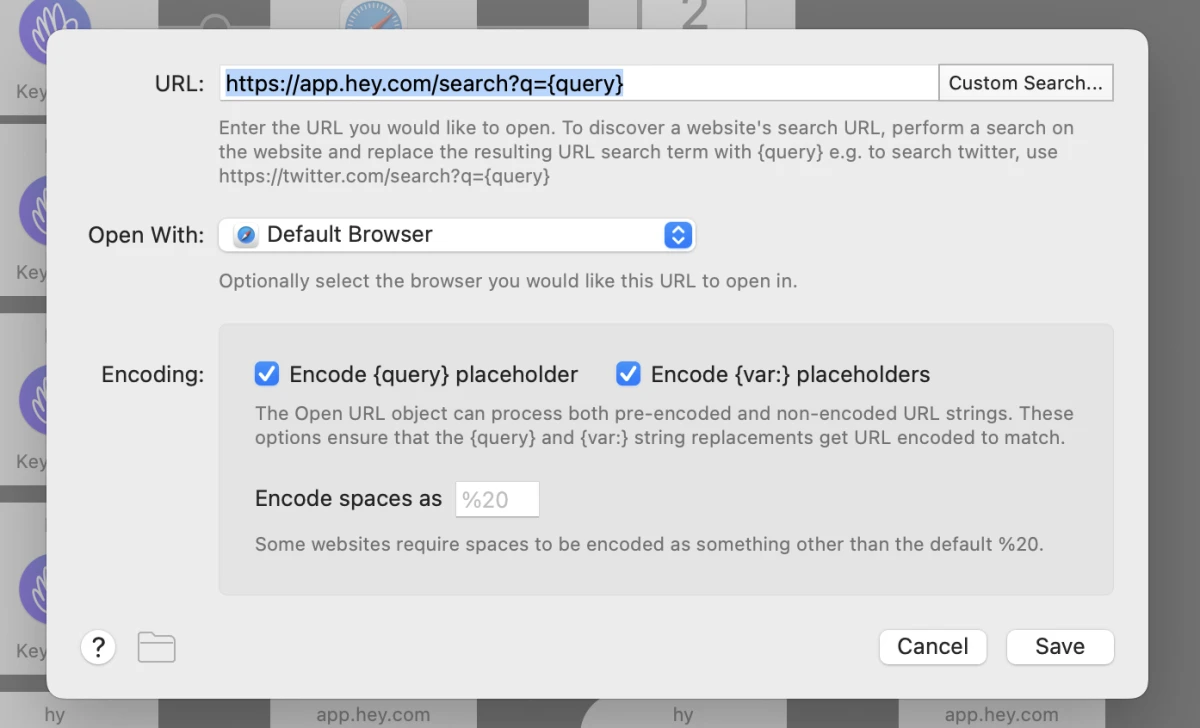Click the "Custom Search..." button
1200x728 pixels.
[x=1025, y=82]
